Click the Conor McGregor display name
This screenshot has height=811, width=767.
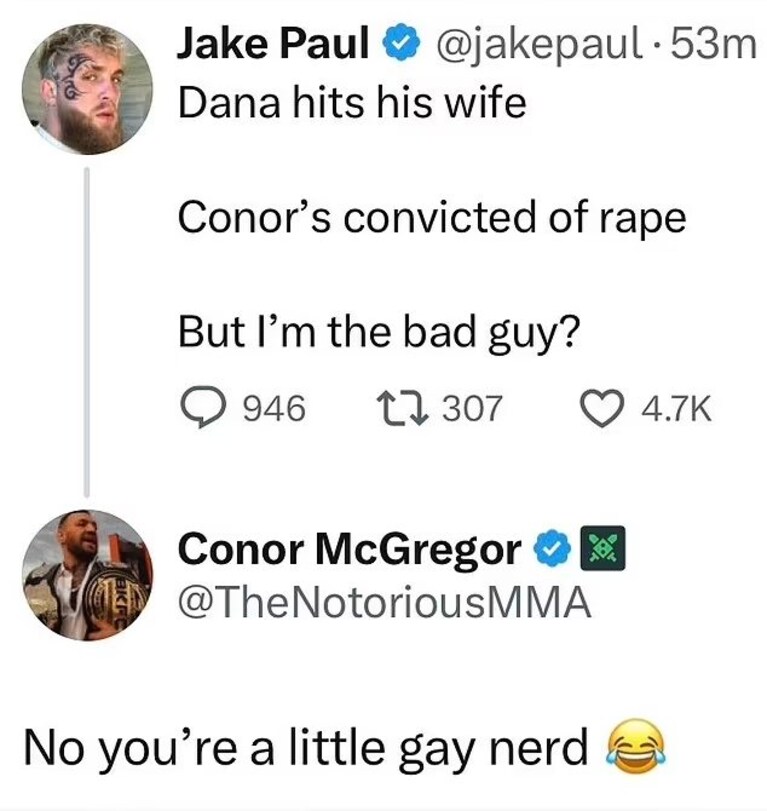350,549
